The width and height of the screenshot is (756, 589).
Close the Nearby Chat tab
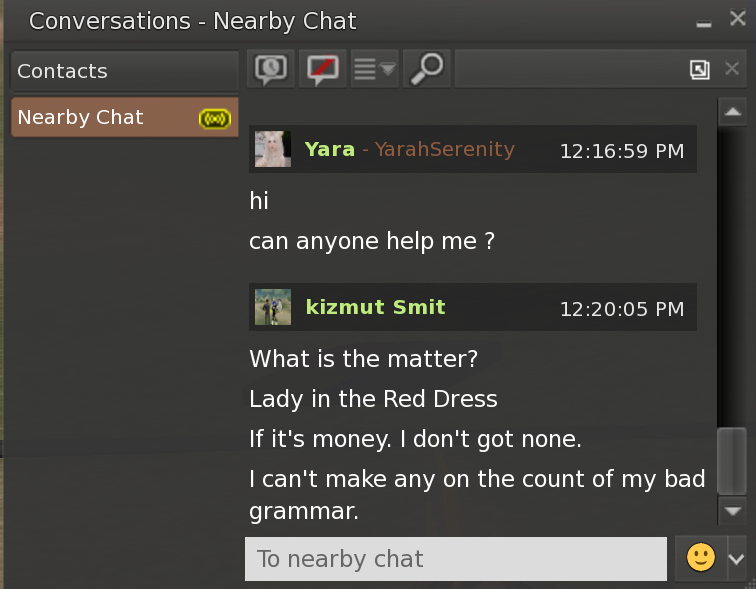pyautogui.click(x=732, y=69)
